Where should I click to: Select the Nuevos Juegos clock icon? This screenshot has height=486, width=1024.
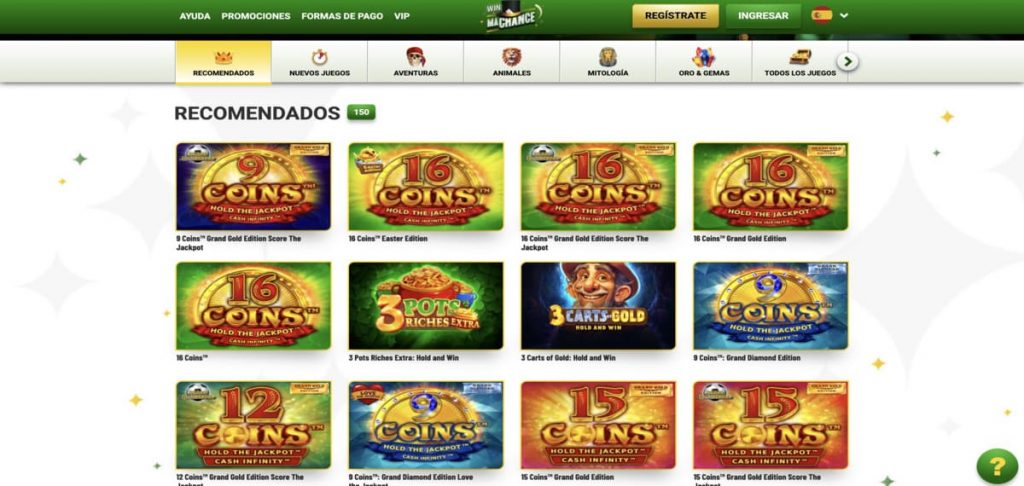click(319, 57)
